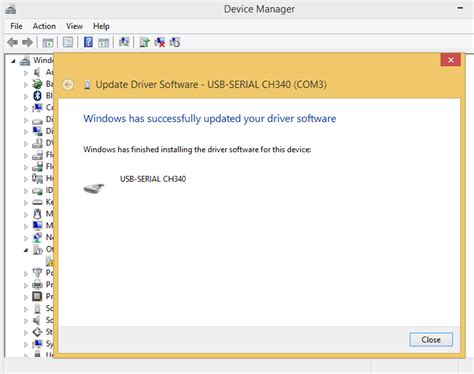Click the 'Device Manager' window title text
Image resolution: width=474 pixels, height=374 pixels.
[259, 9]
